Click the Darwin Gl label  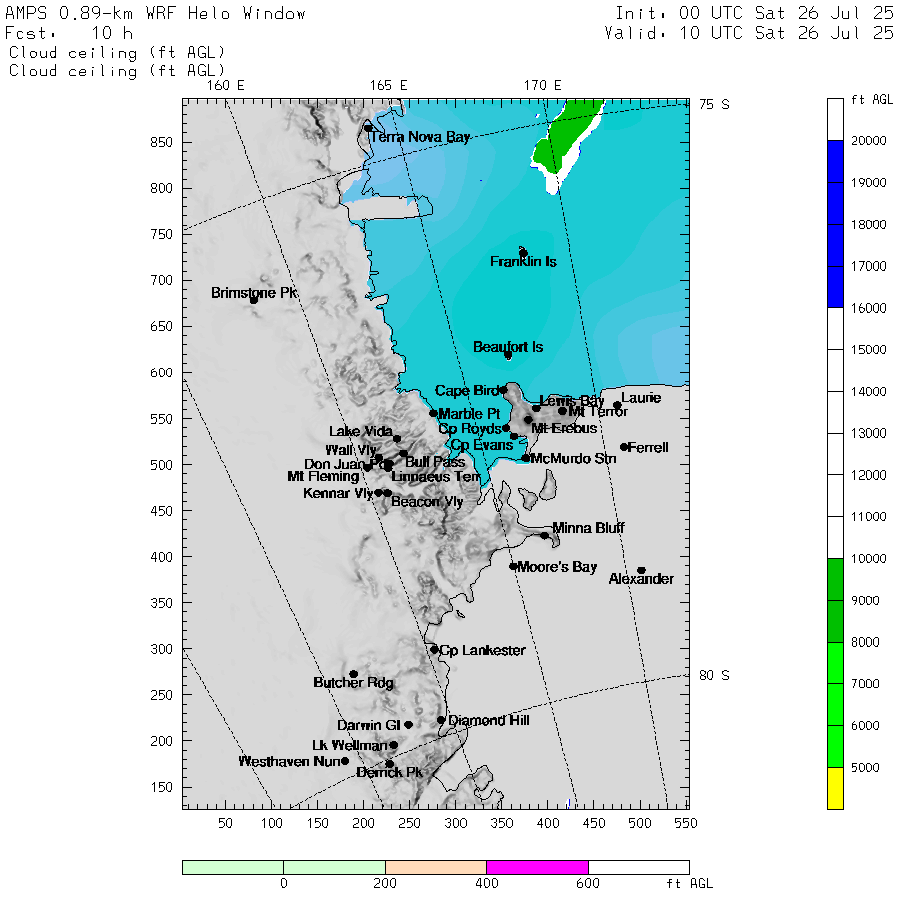368,725
